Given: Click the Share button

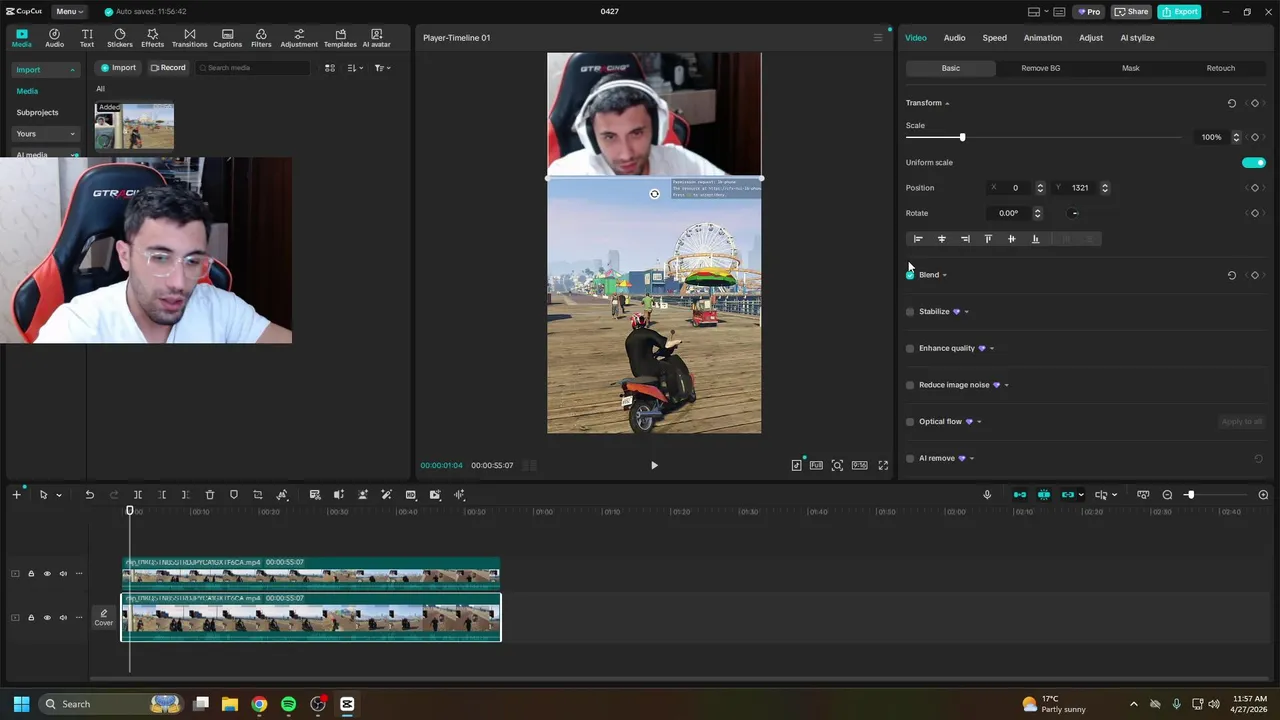Looking at the screenshot, I should (x=1132, y=12).
